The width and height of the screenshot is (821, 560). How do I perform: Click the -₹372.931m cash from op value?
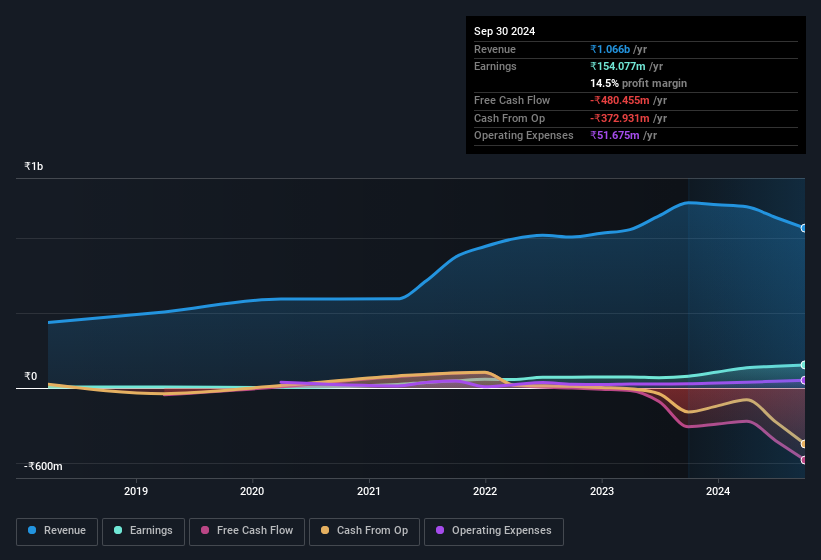tap(620, 118)
